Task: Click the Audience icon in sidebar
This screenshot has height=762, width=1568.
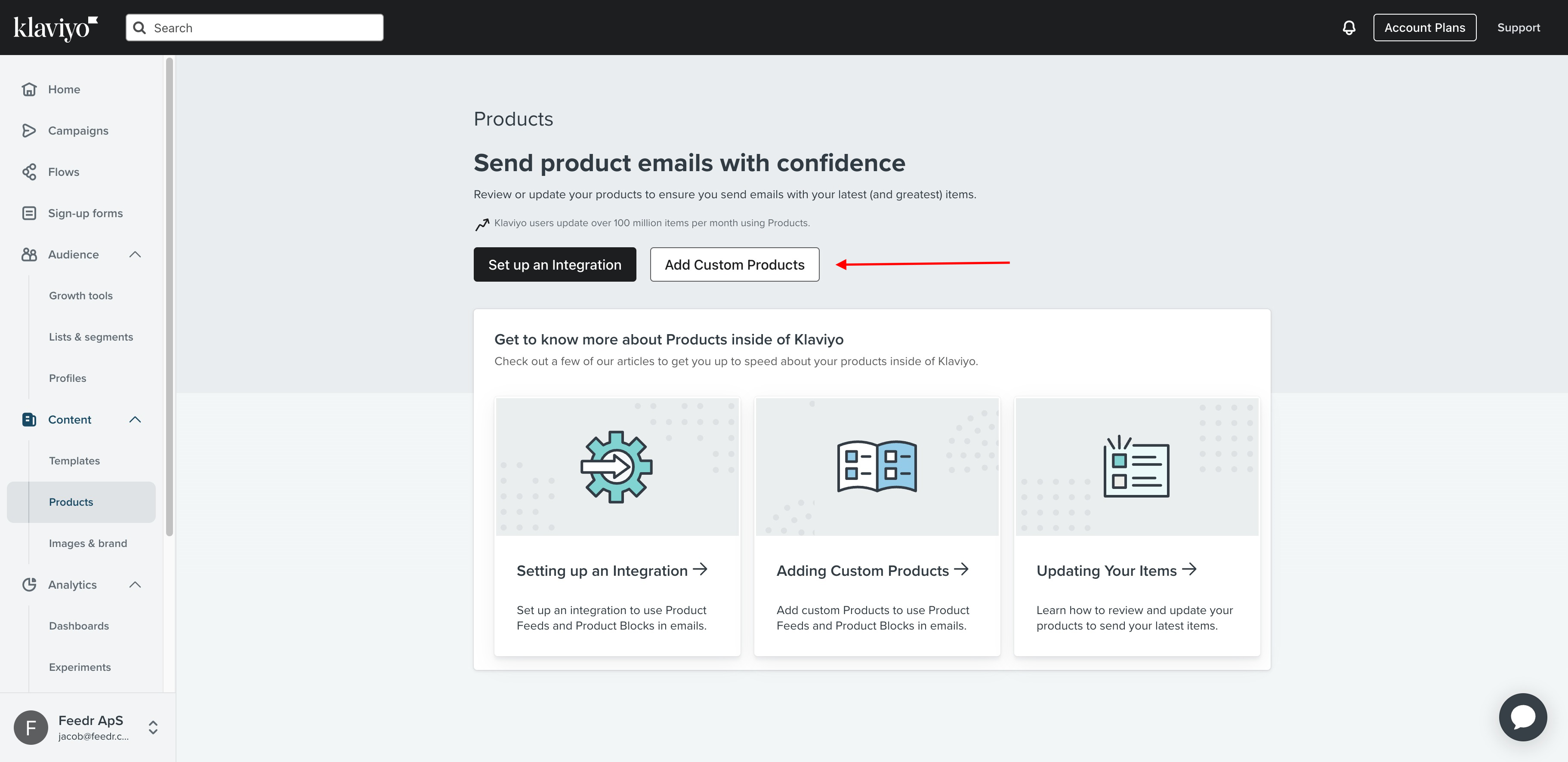Action: (29, 254)
